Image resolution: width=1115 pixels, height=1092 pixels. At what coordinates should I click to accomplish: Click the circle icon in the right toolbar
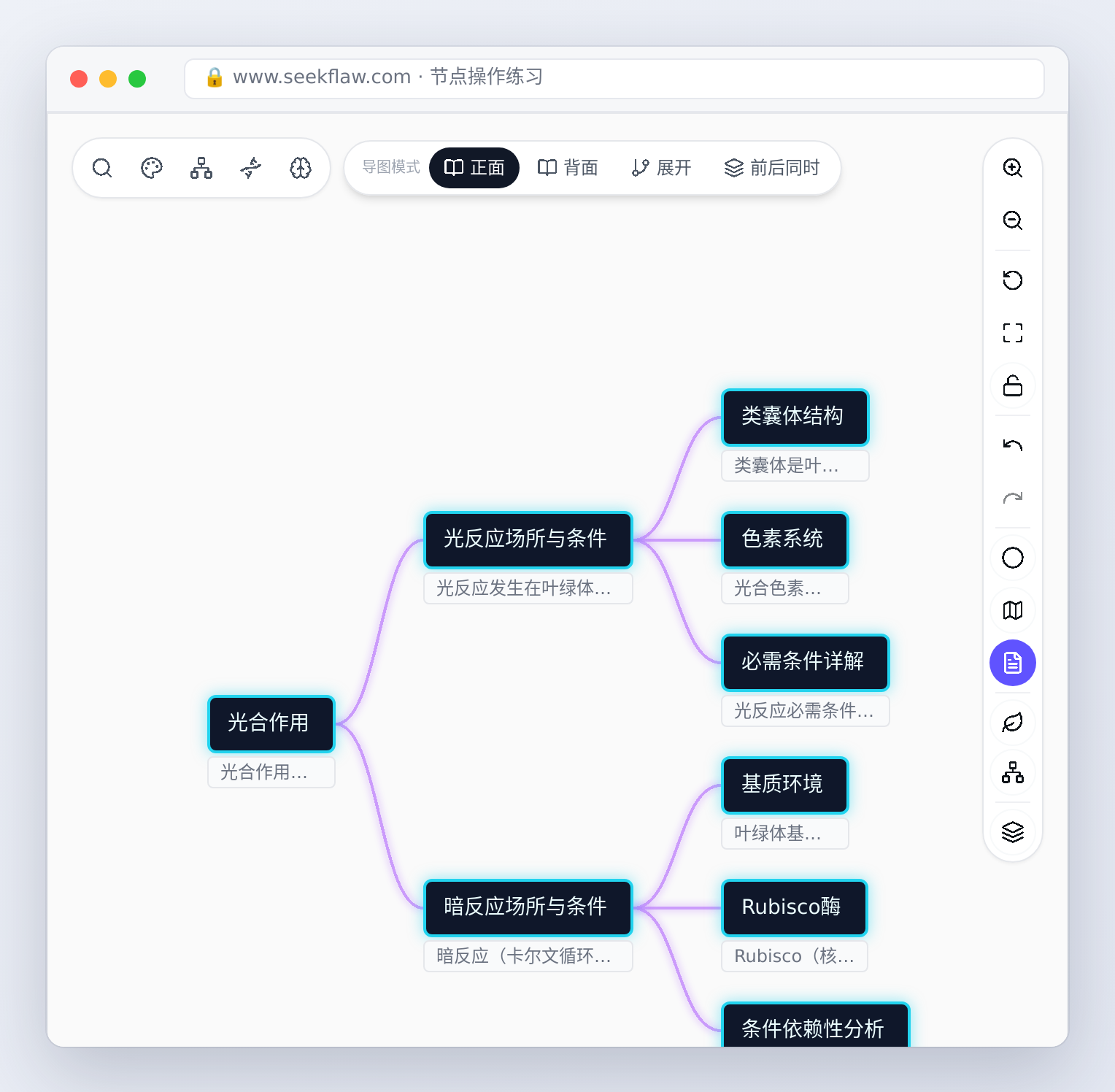(1013, 558)
